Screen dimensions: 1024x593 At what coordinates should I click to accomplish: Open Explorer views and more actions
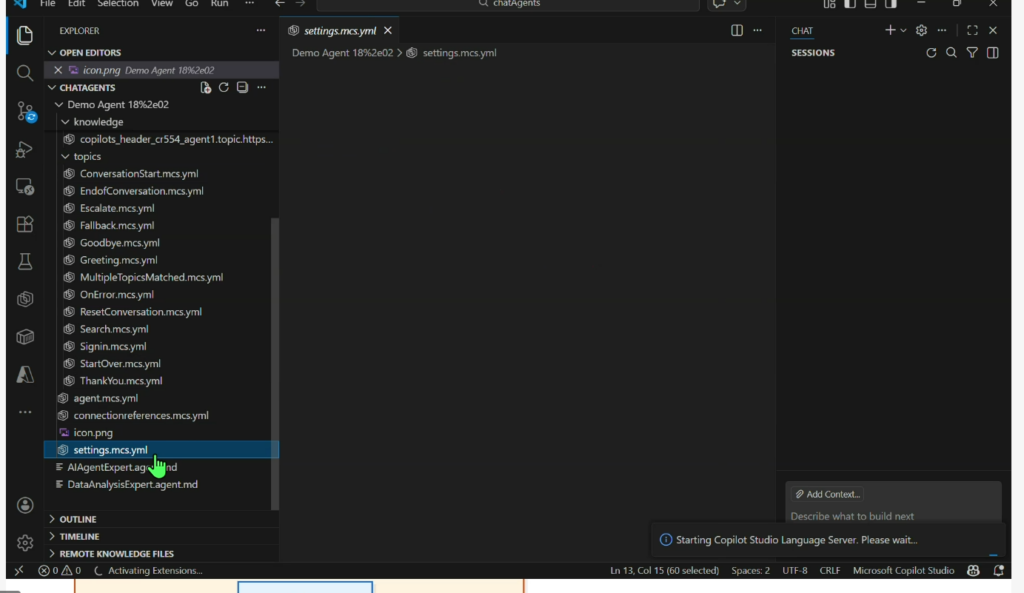(261, 31)
